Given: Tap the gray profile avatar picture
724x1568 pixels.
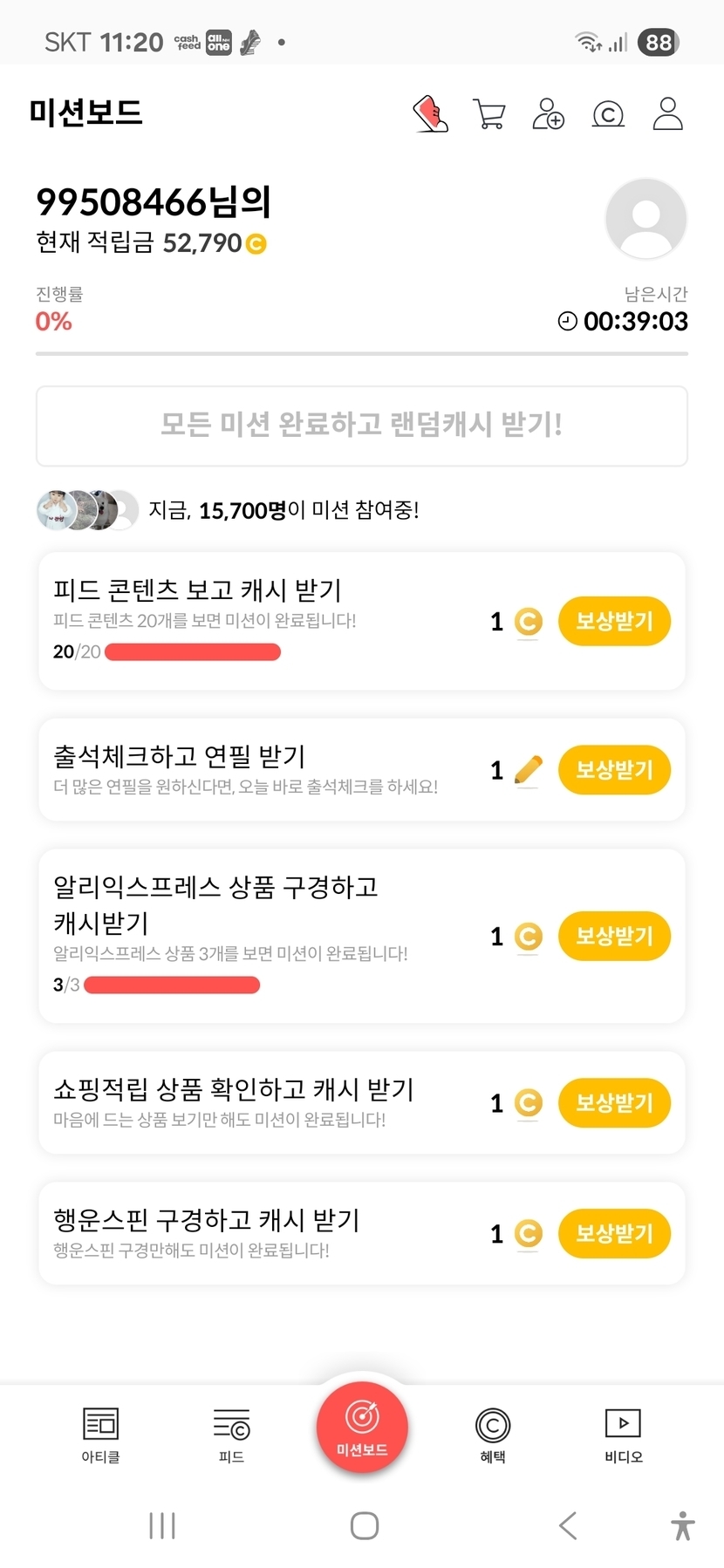Looking at the screenshot, I should click(645, 219).
